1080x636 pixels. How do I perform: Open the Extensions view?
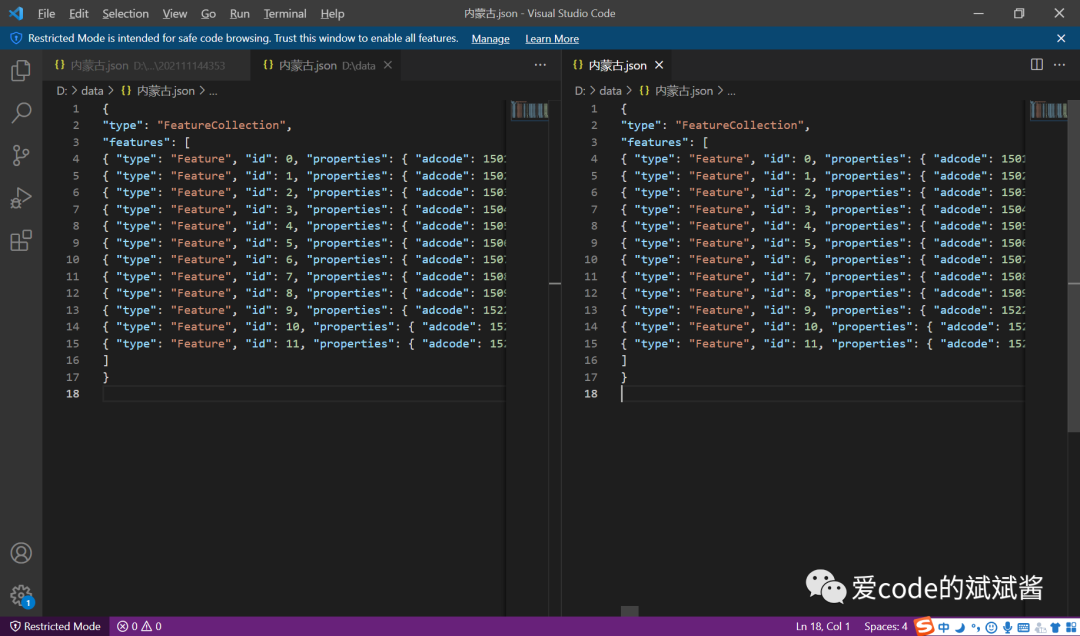(21, 240)
